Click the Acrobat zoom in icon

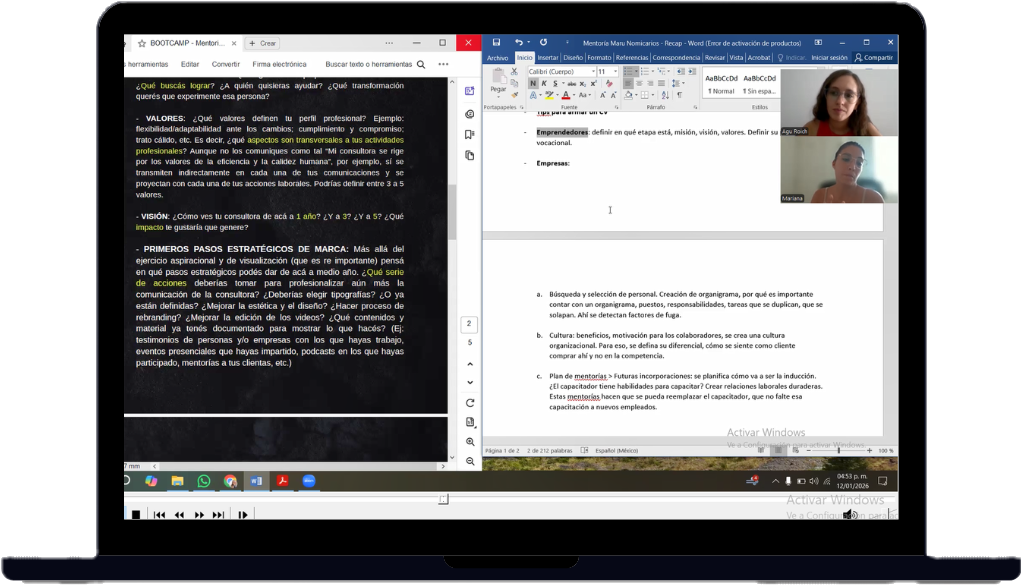point(470,441)
